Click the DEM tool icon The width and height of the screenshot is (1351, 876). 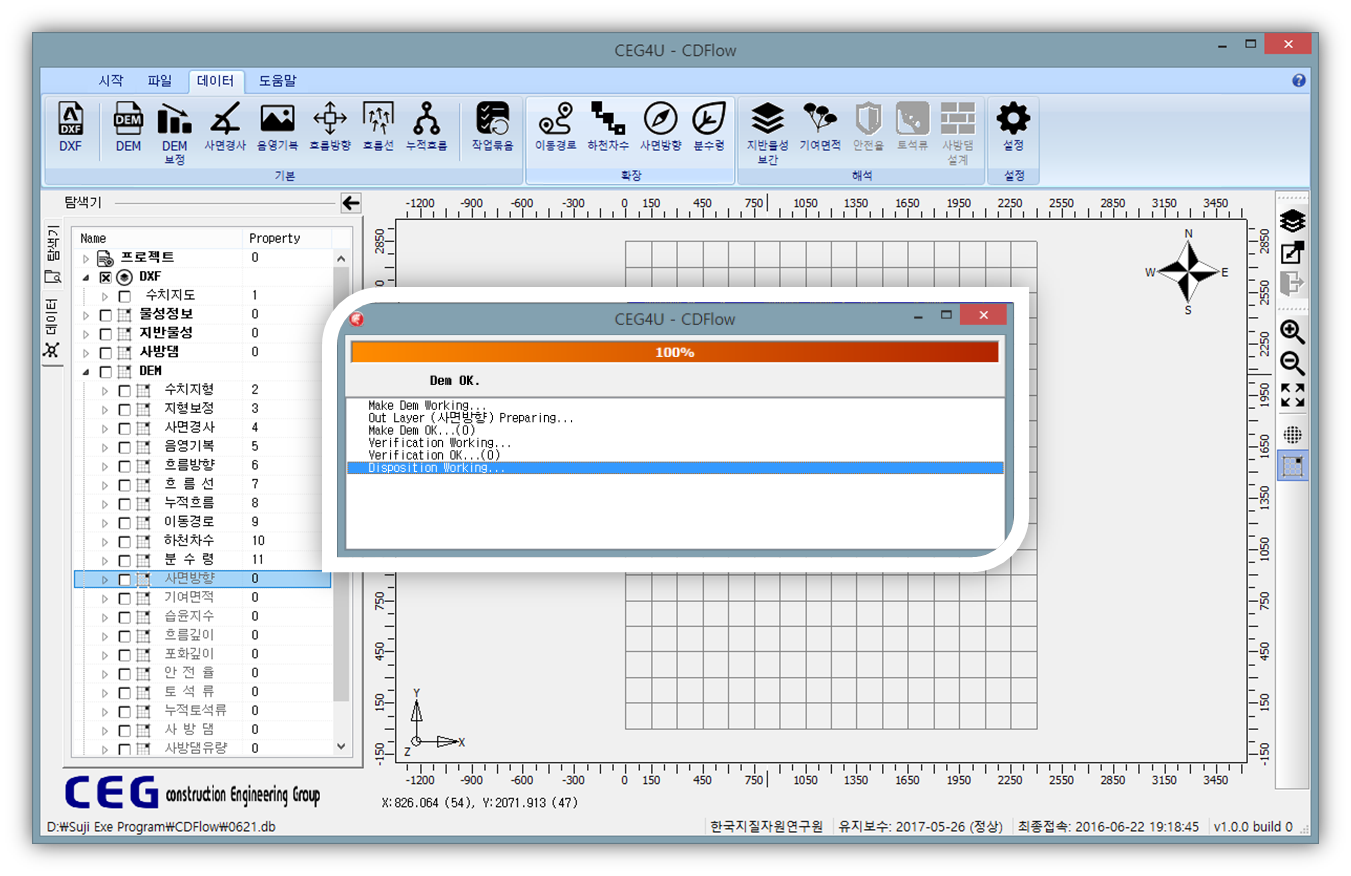[x=128, y=127]
